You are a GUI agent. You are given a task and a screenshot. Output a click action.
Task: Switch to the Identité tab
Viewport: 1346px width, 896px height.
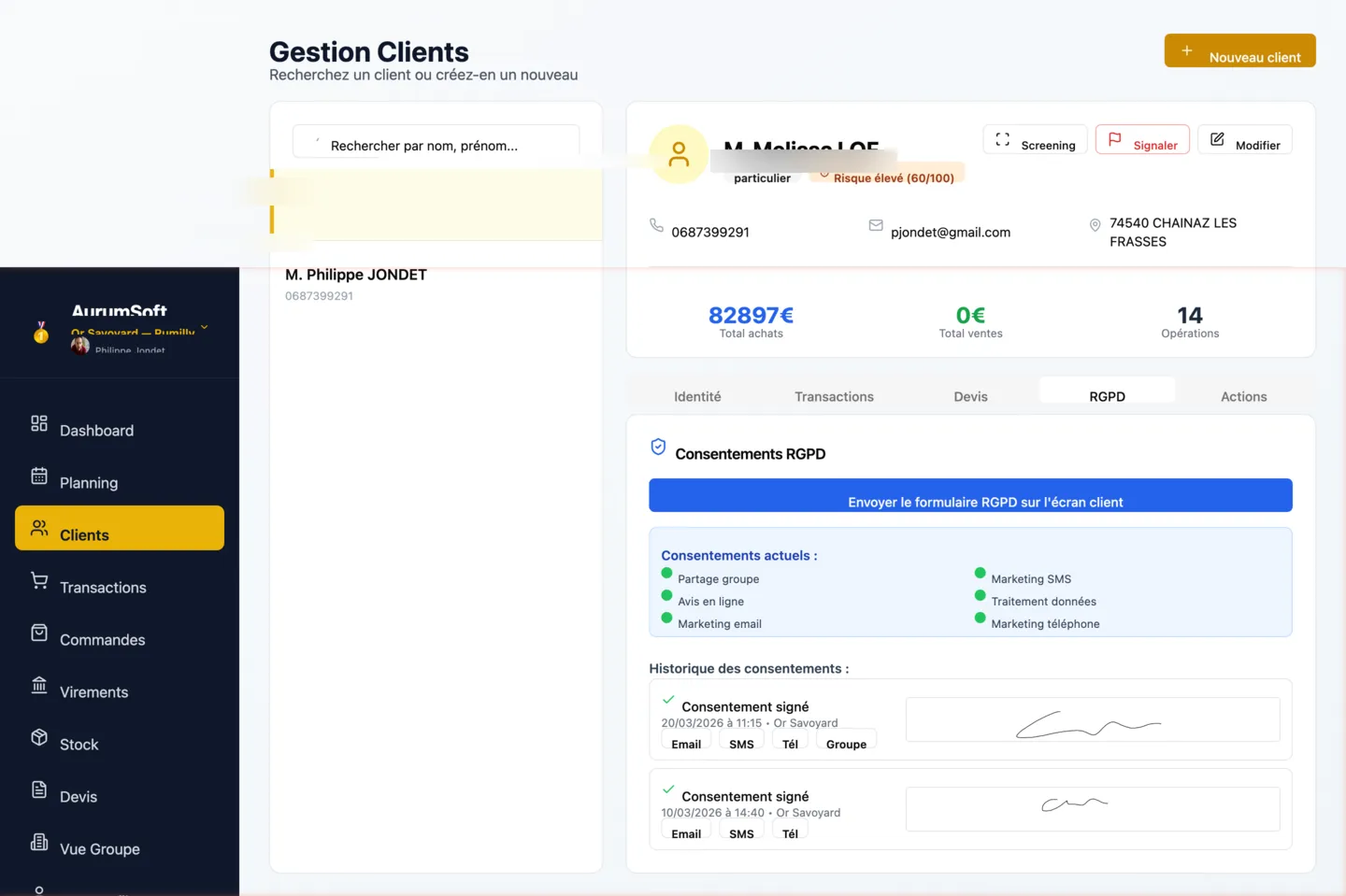(x=697, y=396)
